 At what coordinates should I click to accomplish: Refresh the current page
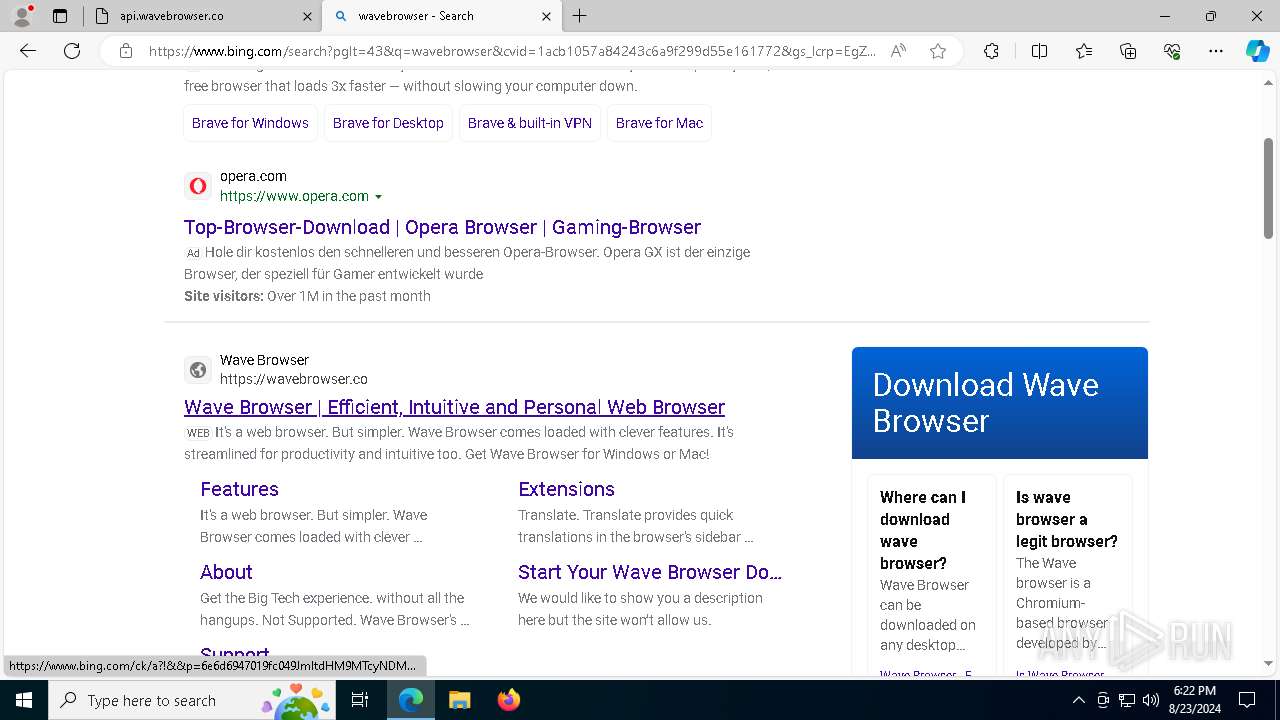pos(72,51)
